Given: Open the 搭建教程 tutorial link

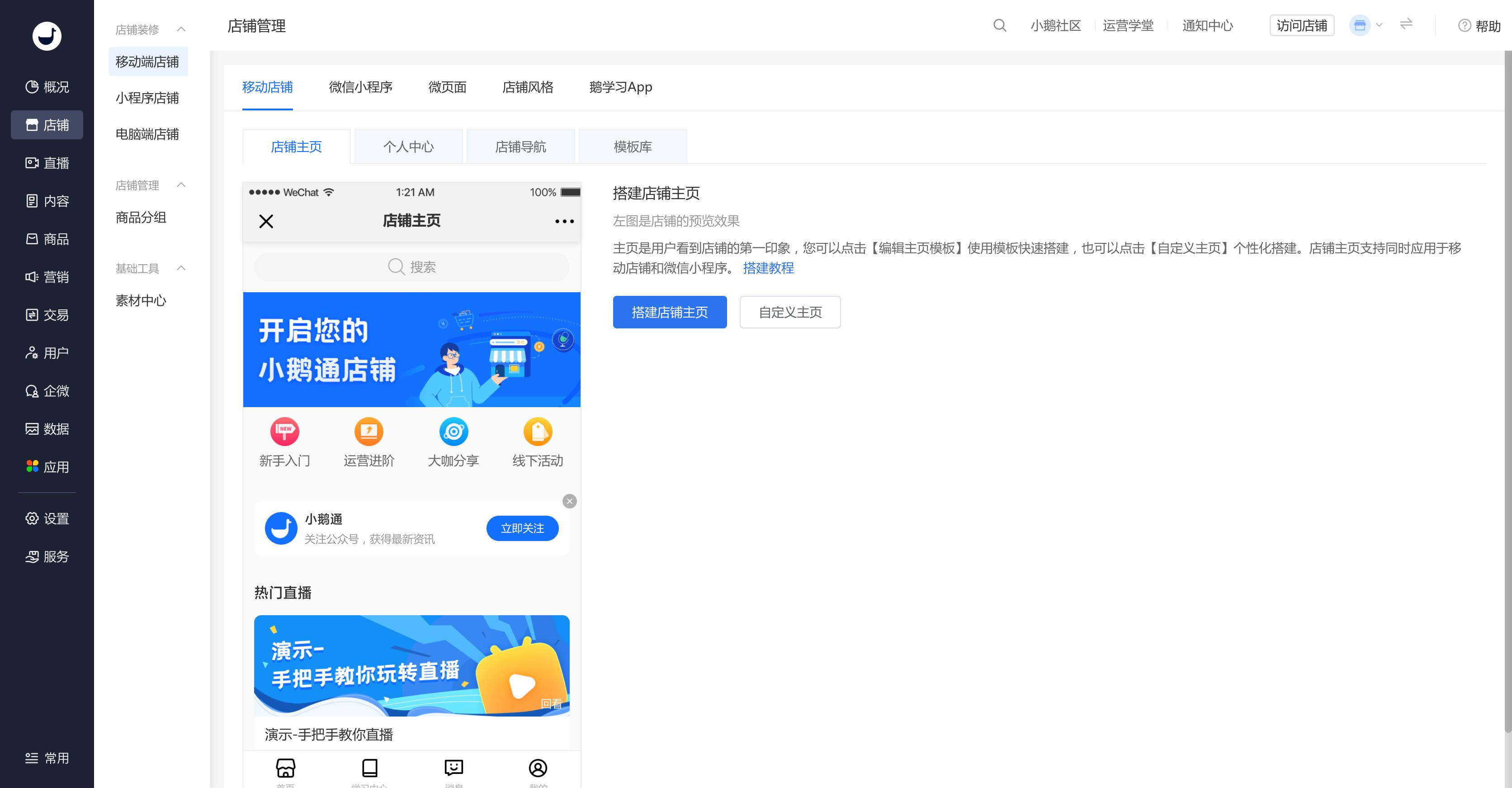Looking at the screenshot, I should click(768, 268).
